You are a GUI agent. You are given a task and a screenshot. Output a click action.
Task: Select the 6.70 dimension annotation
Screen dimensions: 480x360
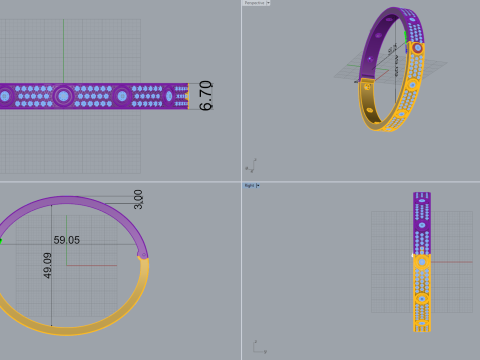pos(205,96)
